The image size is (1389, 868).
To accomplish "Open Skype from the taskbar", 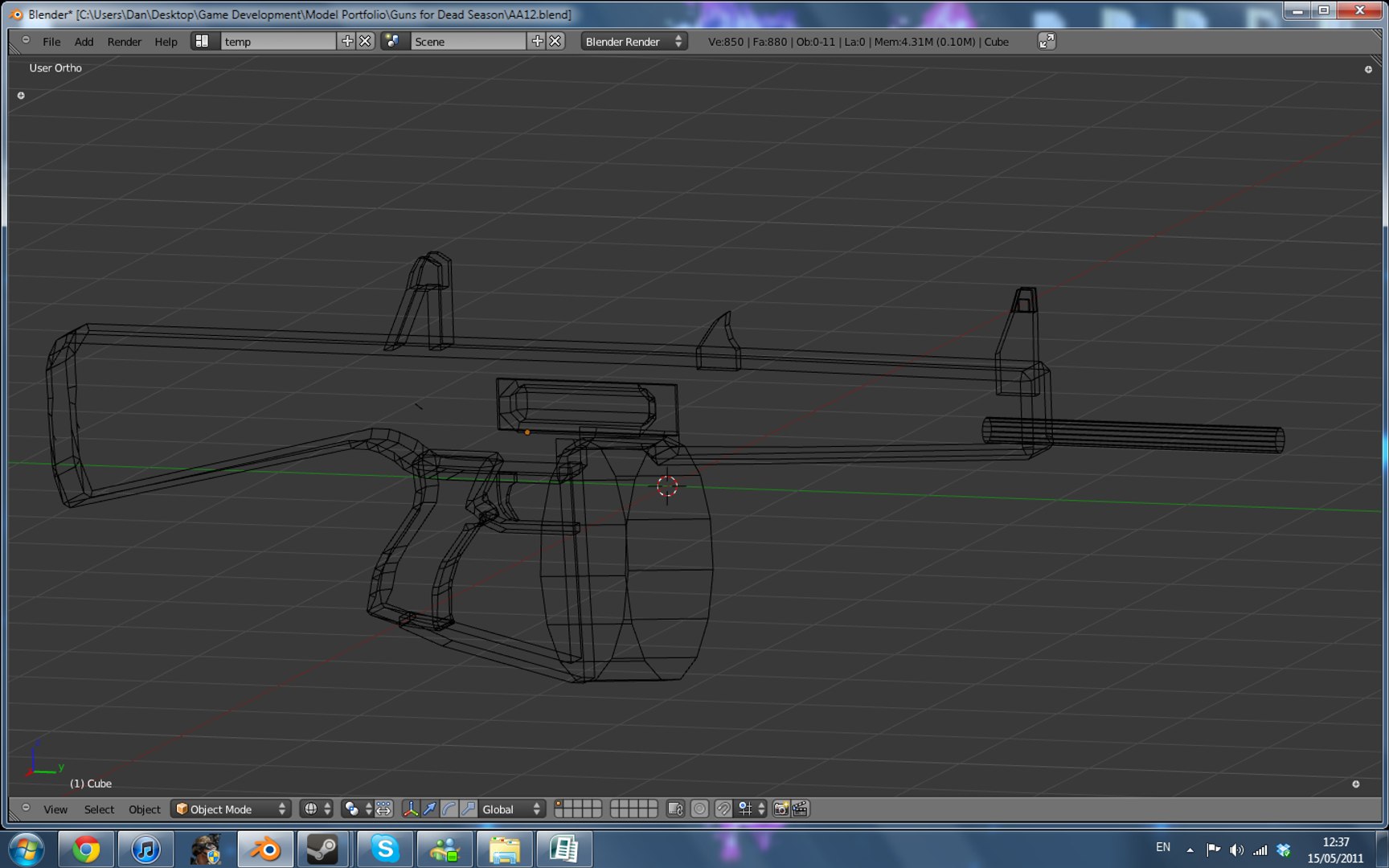I will click(x=385, y=849).
